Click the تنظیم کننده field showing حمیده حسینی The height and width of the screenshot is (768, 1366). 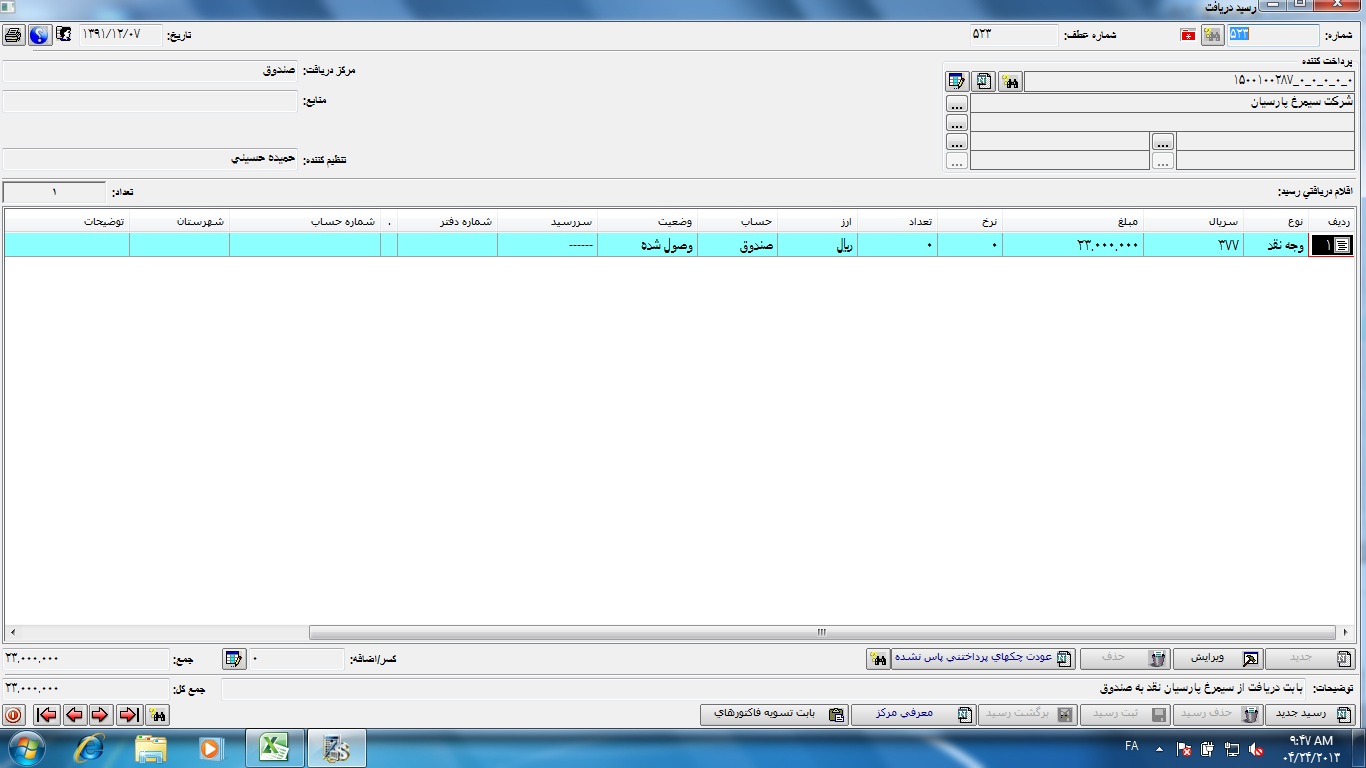pos(150,159)
